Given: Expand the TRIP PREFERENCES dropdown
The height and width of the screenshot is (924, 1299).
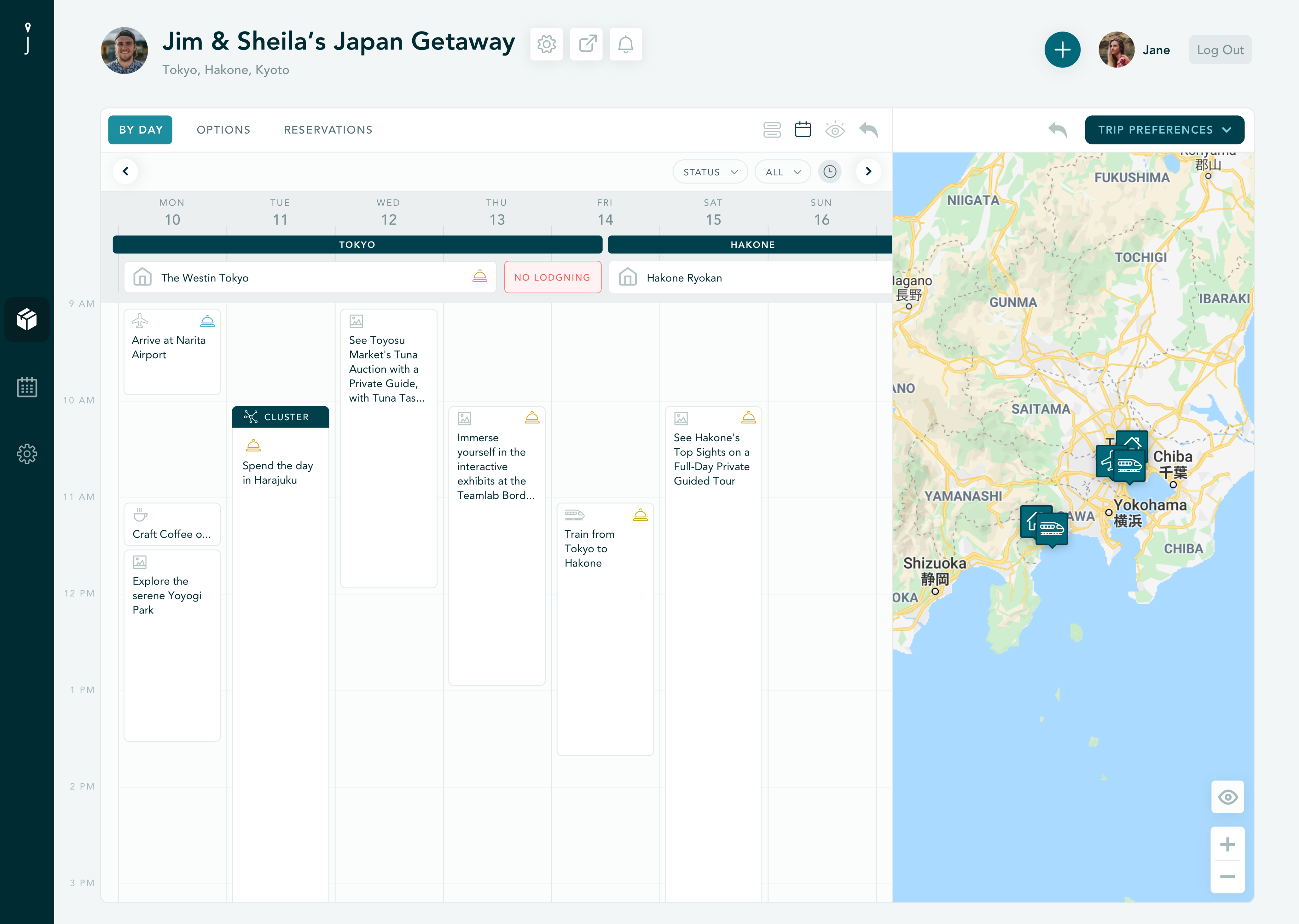Looking at the screenshot, I should point(1164,130).
